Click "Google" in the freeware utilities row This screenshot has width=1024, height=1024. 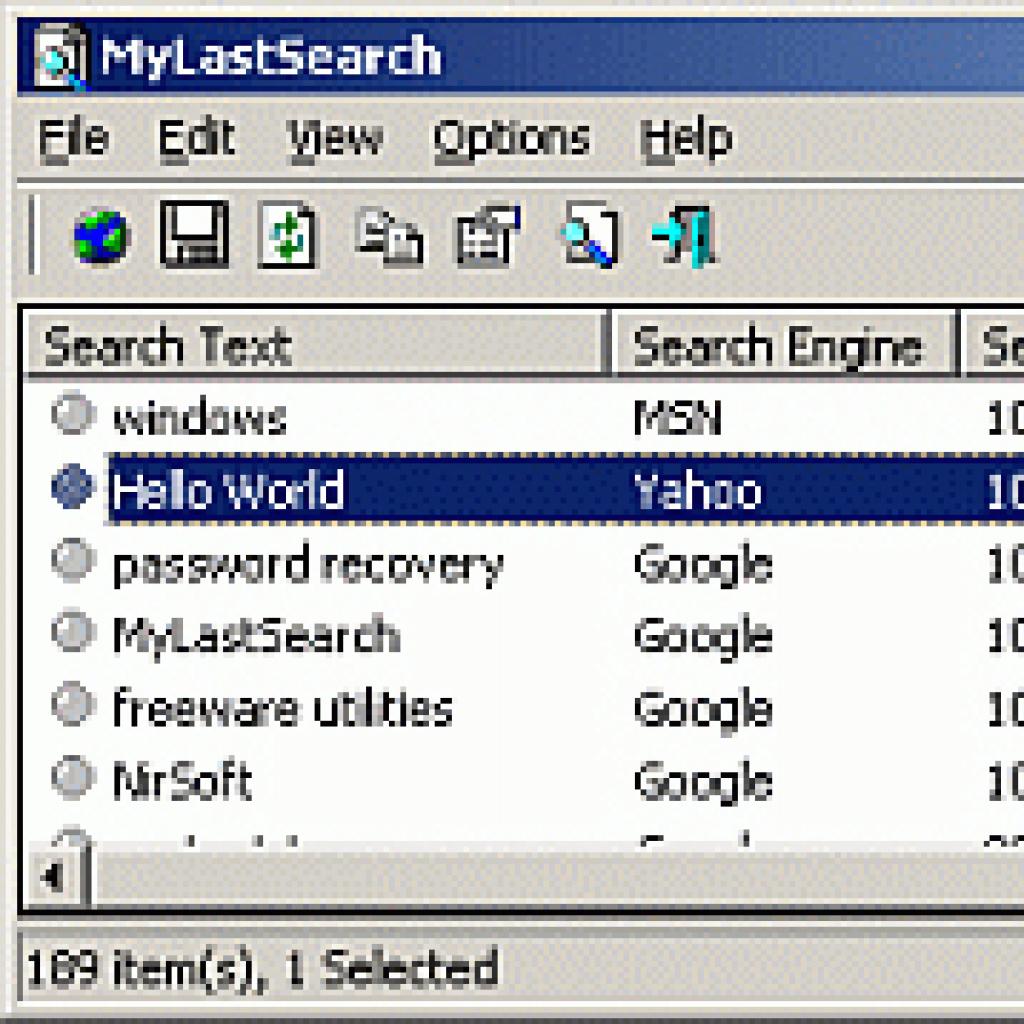pyautogui.click(x=703, y=710)
